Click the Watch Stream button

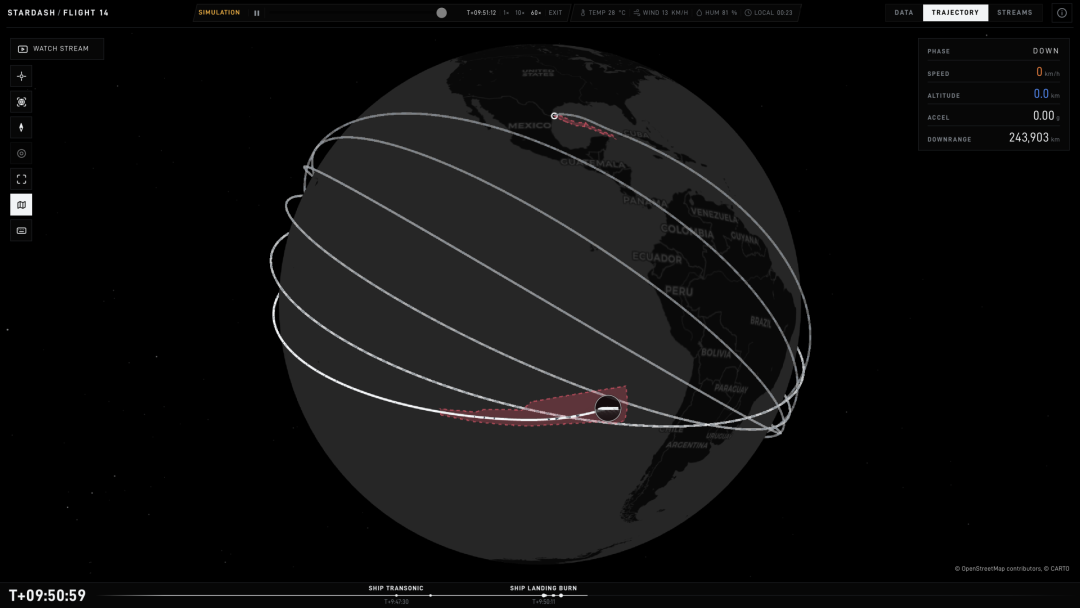pyautogui.click(x=56, y=49)
